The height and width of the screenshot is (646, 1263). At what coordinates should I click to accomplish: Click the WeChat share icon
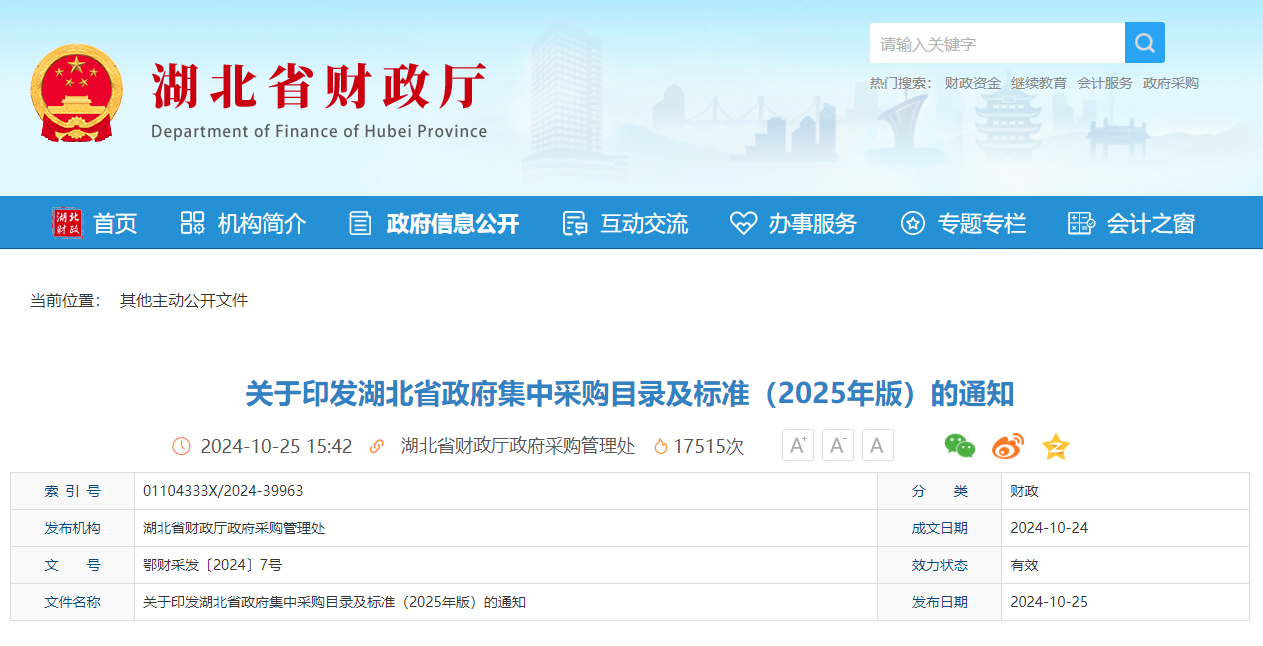(x=959, y=447)
